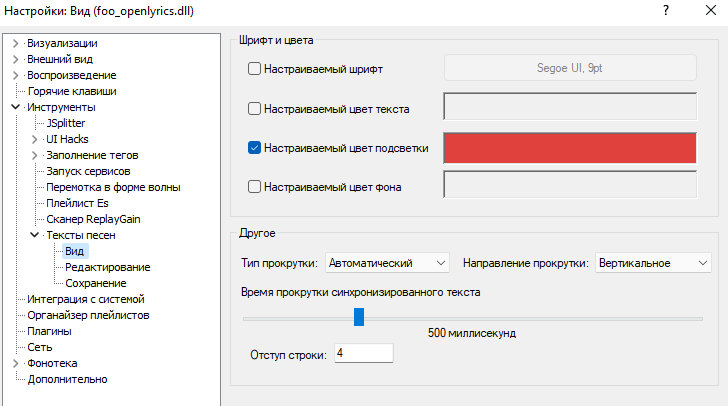
Task: Select Редактирование in the settings tree
Action: click(x=108, y=267)
